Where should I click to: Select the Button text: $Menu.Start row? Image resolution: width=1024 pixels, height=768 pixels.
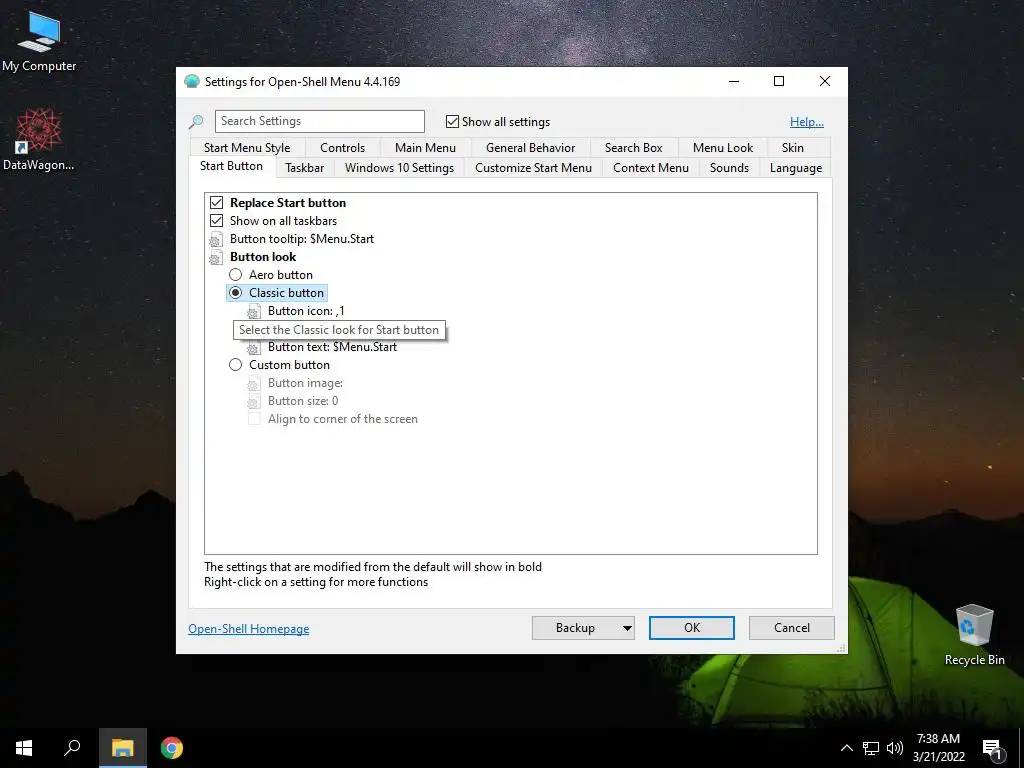332,347
